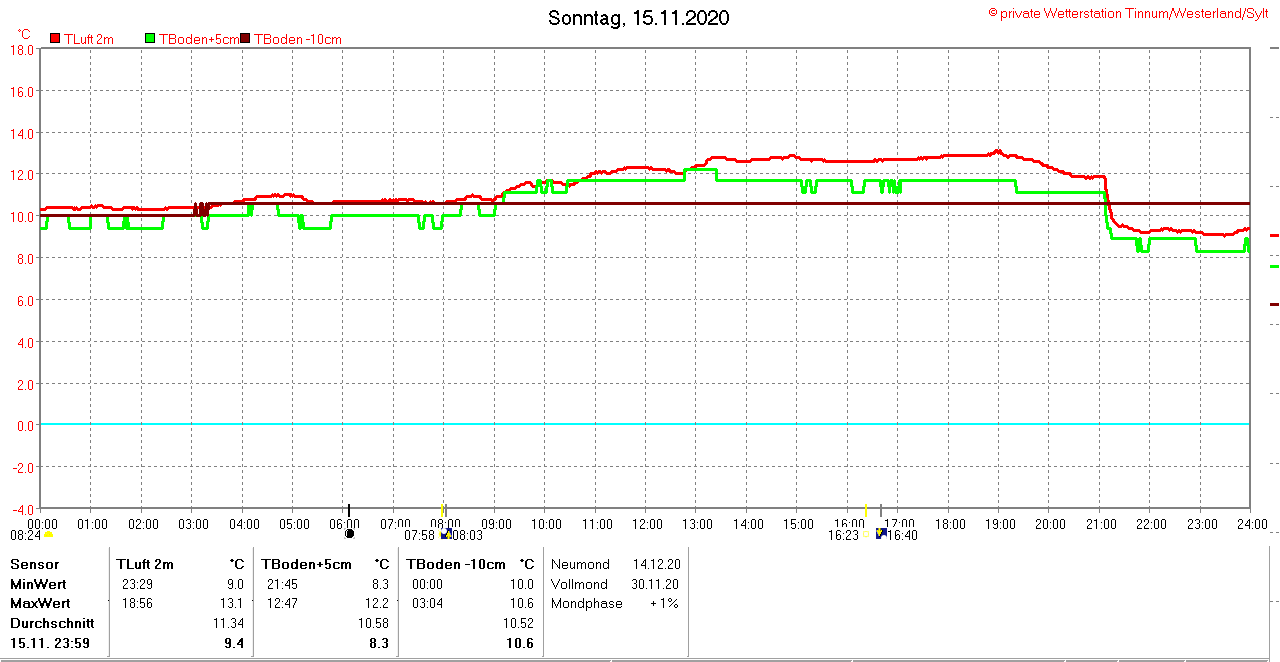Click the yellow marker beside 08:24
The height and width of the screenshot is (662, 1280).
pyautogui.click(x=48, y=535)
